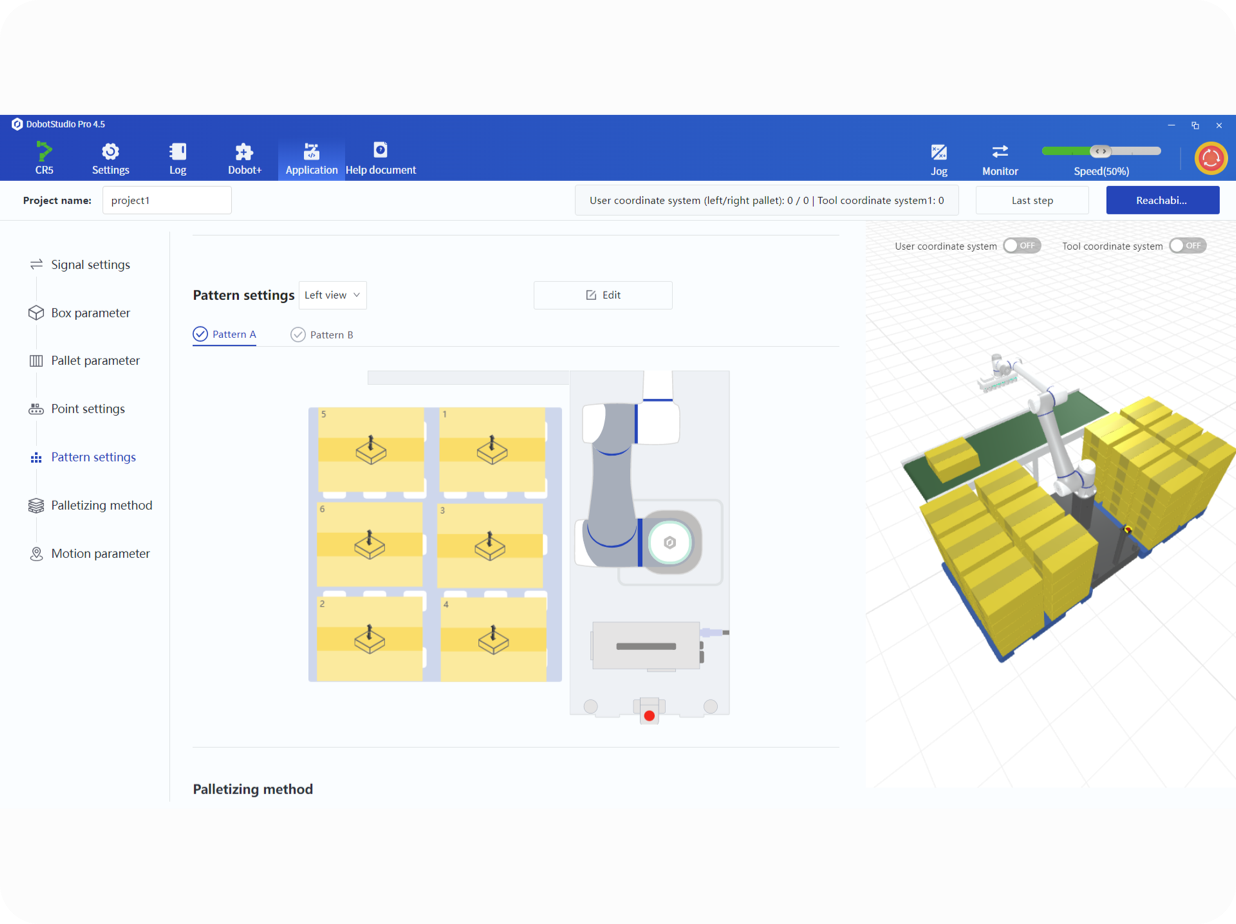Go to Palletizing method section
The height and width of the screenshot is (924, 1236).
pyautogui.click(x=101, y=505)
